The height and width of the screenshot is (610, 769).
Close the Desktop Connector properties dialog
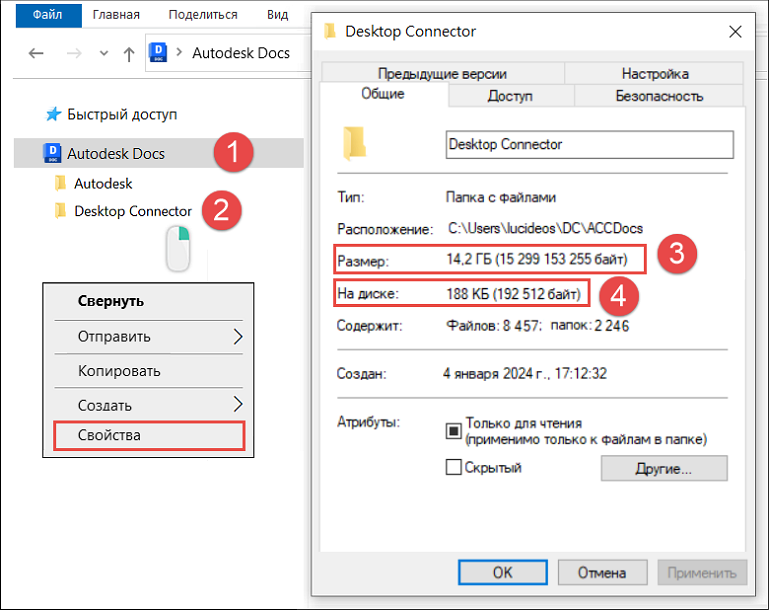(x=735, y=32)
